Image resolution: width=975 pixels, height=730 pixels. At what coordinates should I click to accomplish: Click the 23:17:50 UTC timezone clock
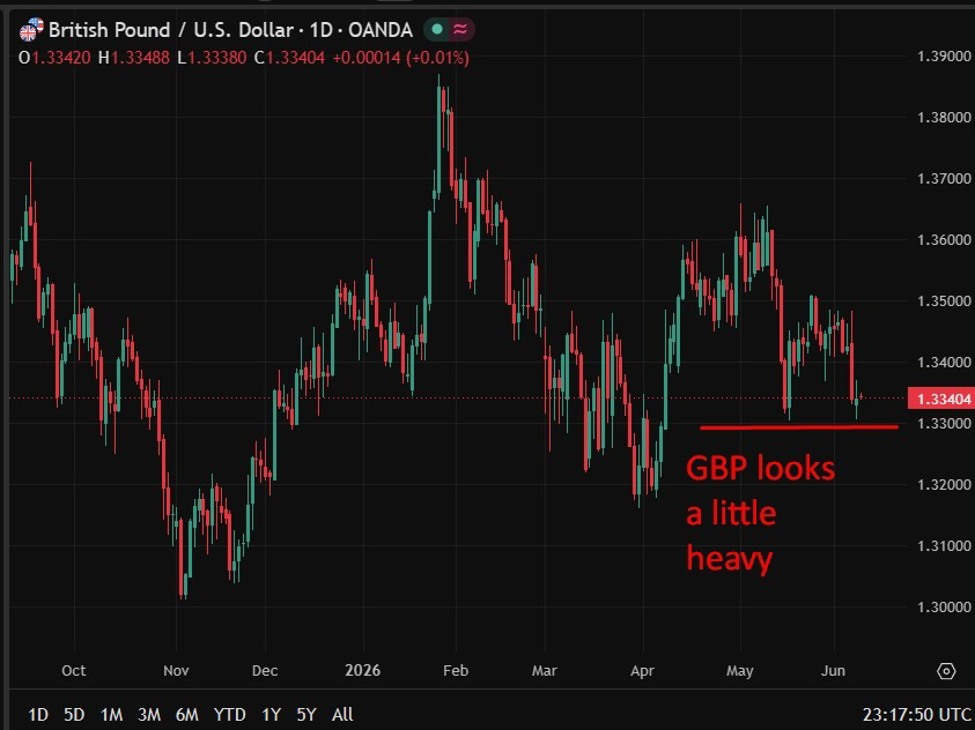tap(917, 714)
